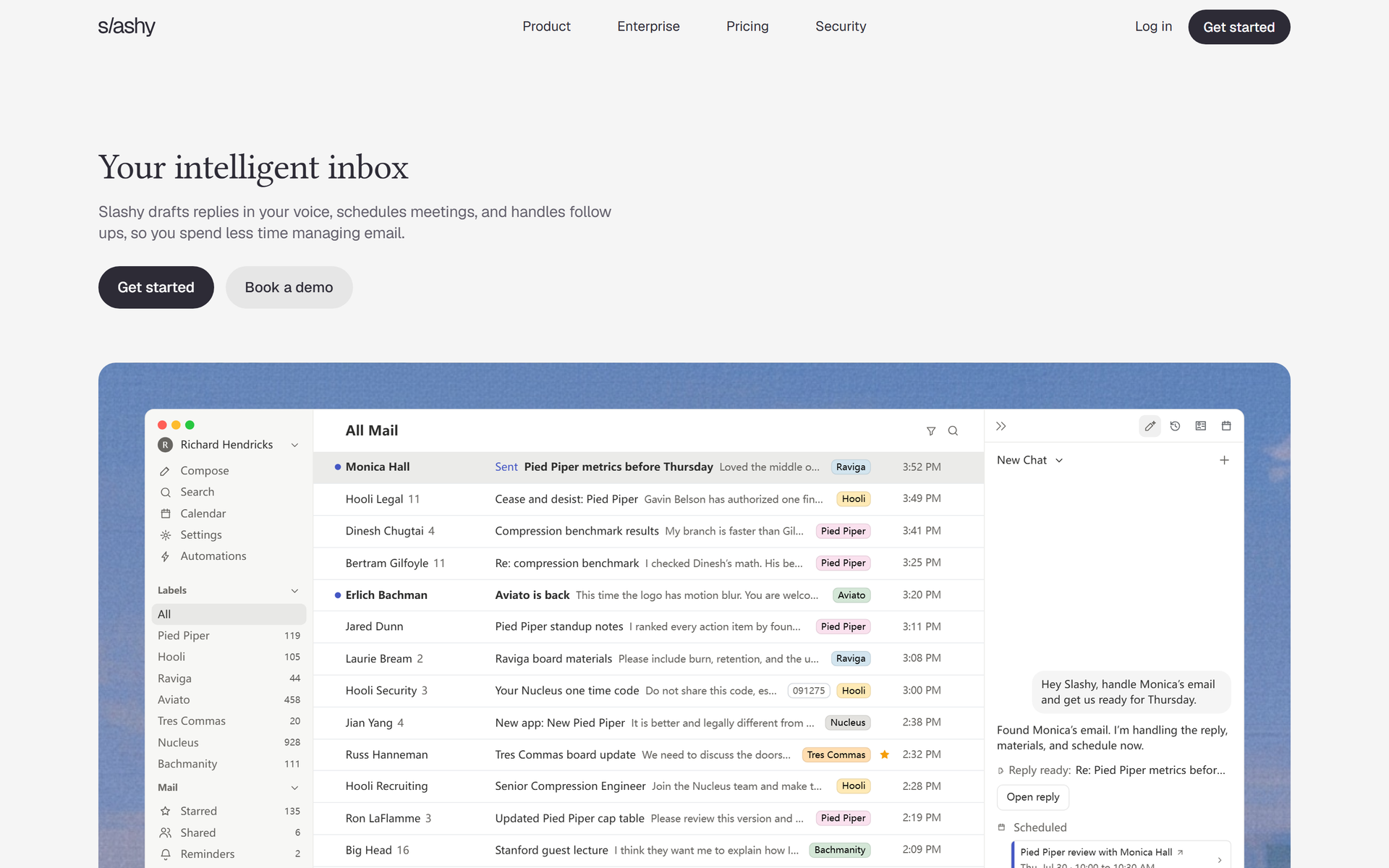Click the hero Get started button below the headline
1389x868 pixels.
point(156,287)
